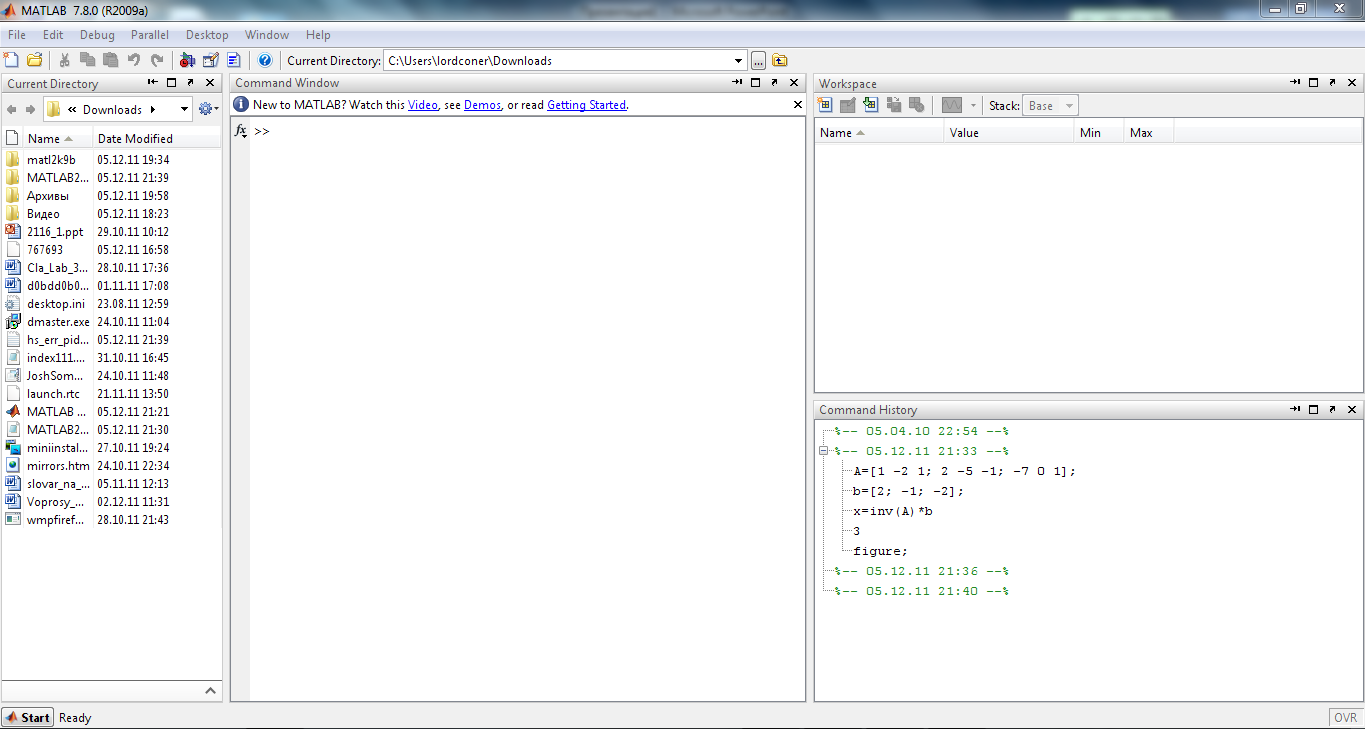Viewport: 1365px width, 729px height.
Task: Open the Profiler toolbar icon
Action: tap(234, 60)
